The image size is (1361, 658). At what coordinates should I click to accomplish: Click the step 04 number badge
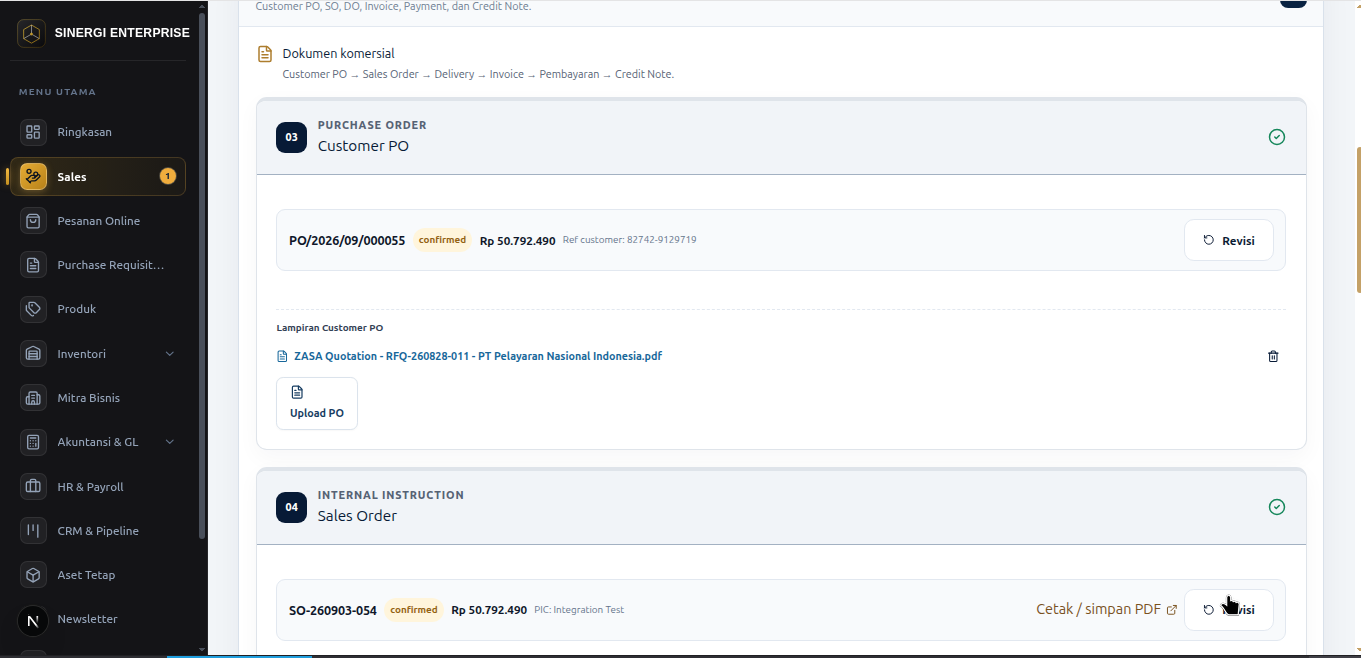tap(291, 507)
